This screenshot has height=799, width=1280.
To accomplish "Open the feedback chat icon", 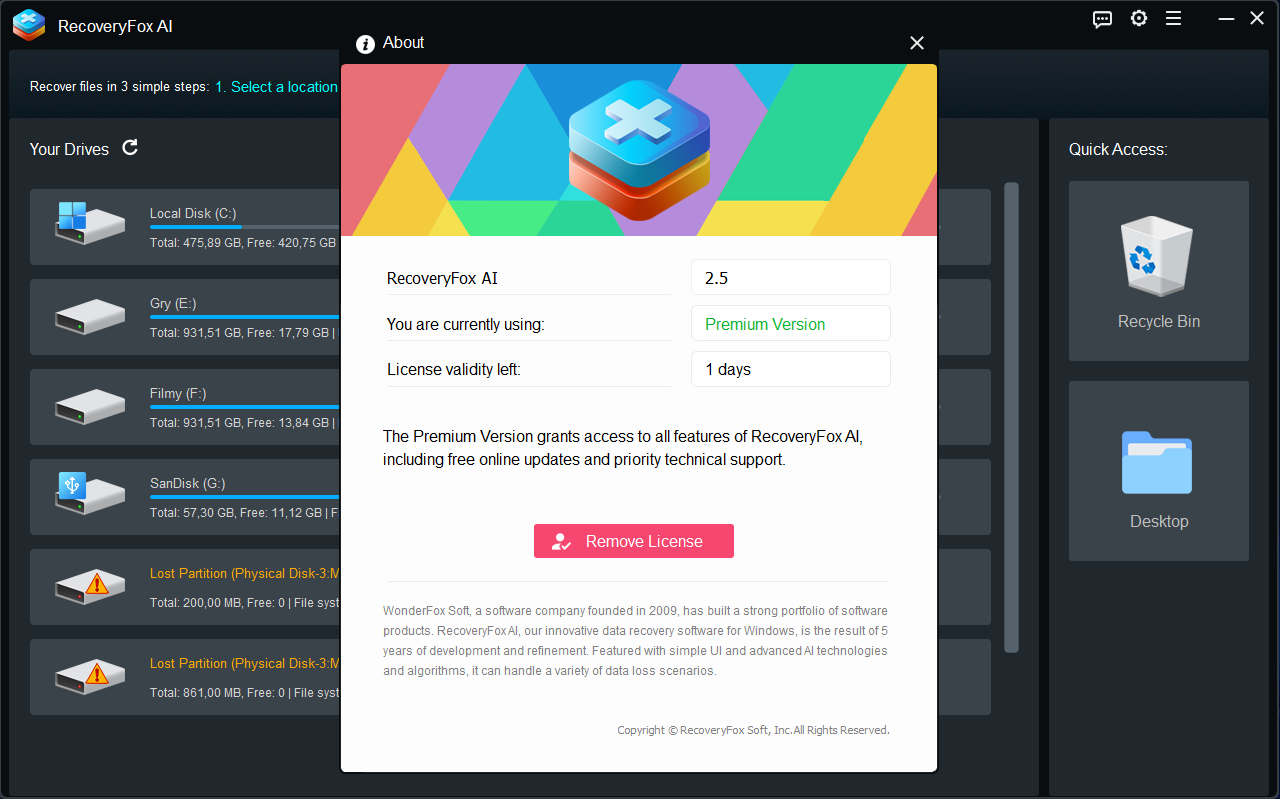I will click(1102, 19).
